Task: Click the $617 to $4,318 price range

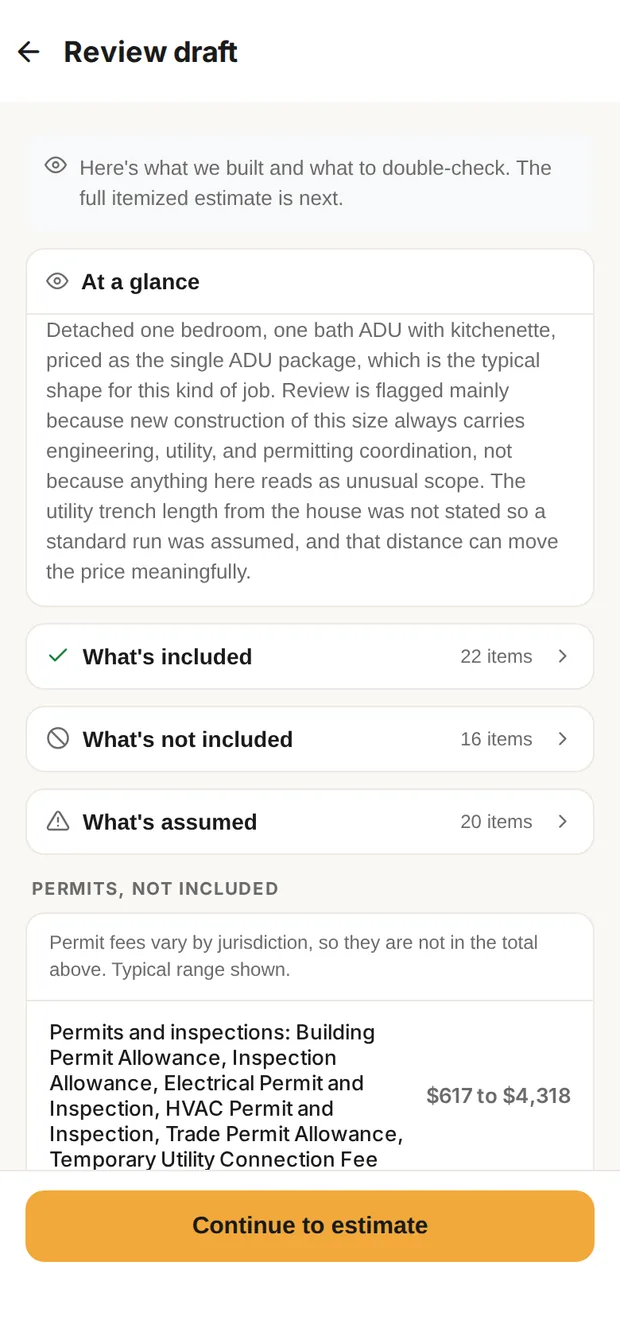Action: coord(499,1095)
